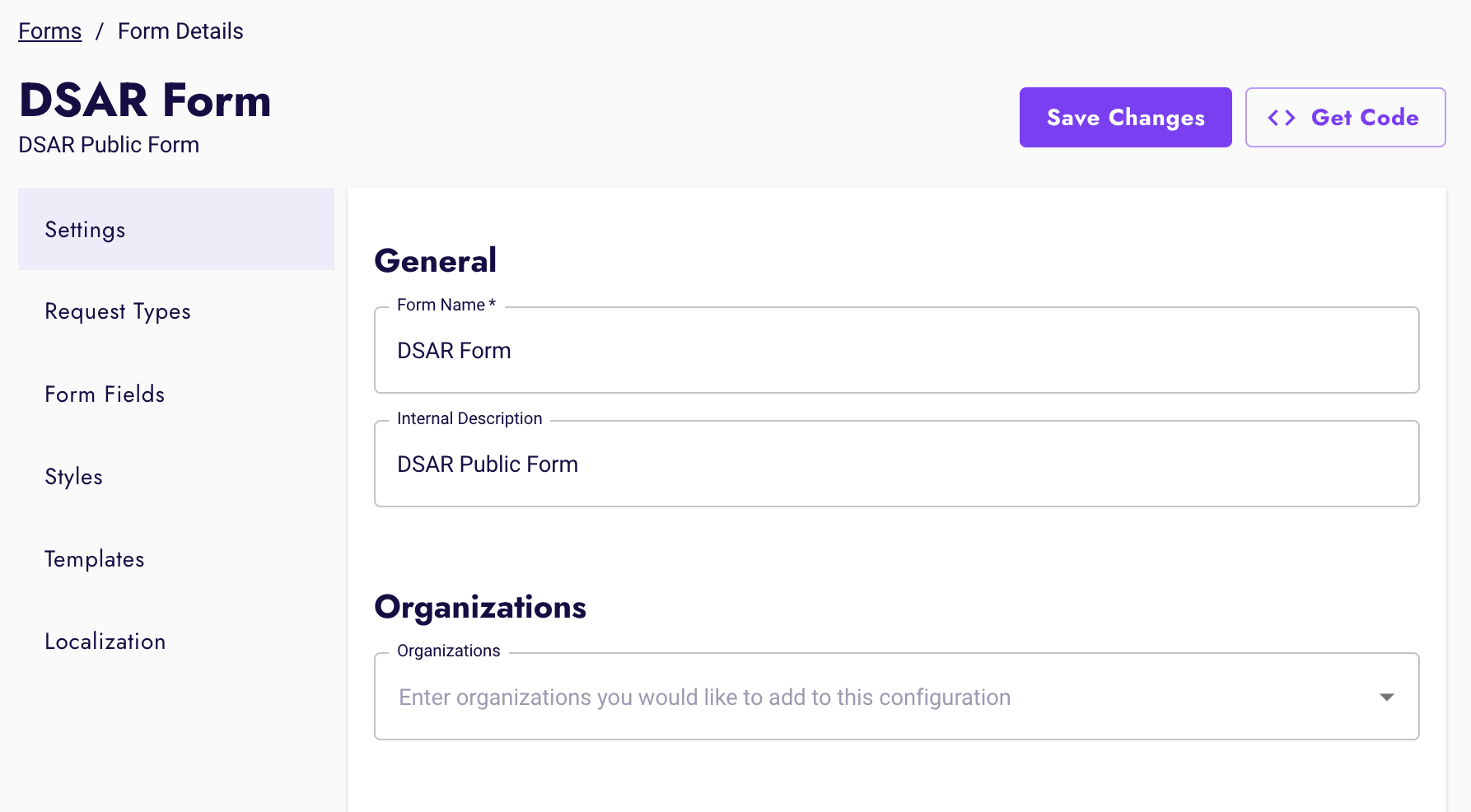Switch to Request Types section
1471x812 pixels.
(176, 311)
